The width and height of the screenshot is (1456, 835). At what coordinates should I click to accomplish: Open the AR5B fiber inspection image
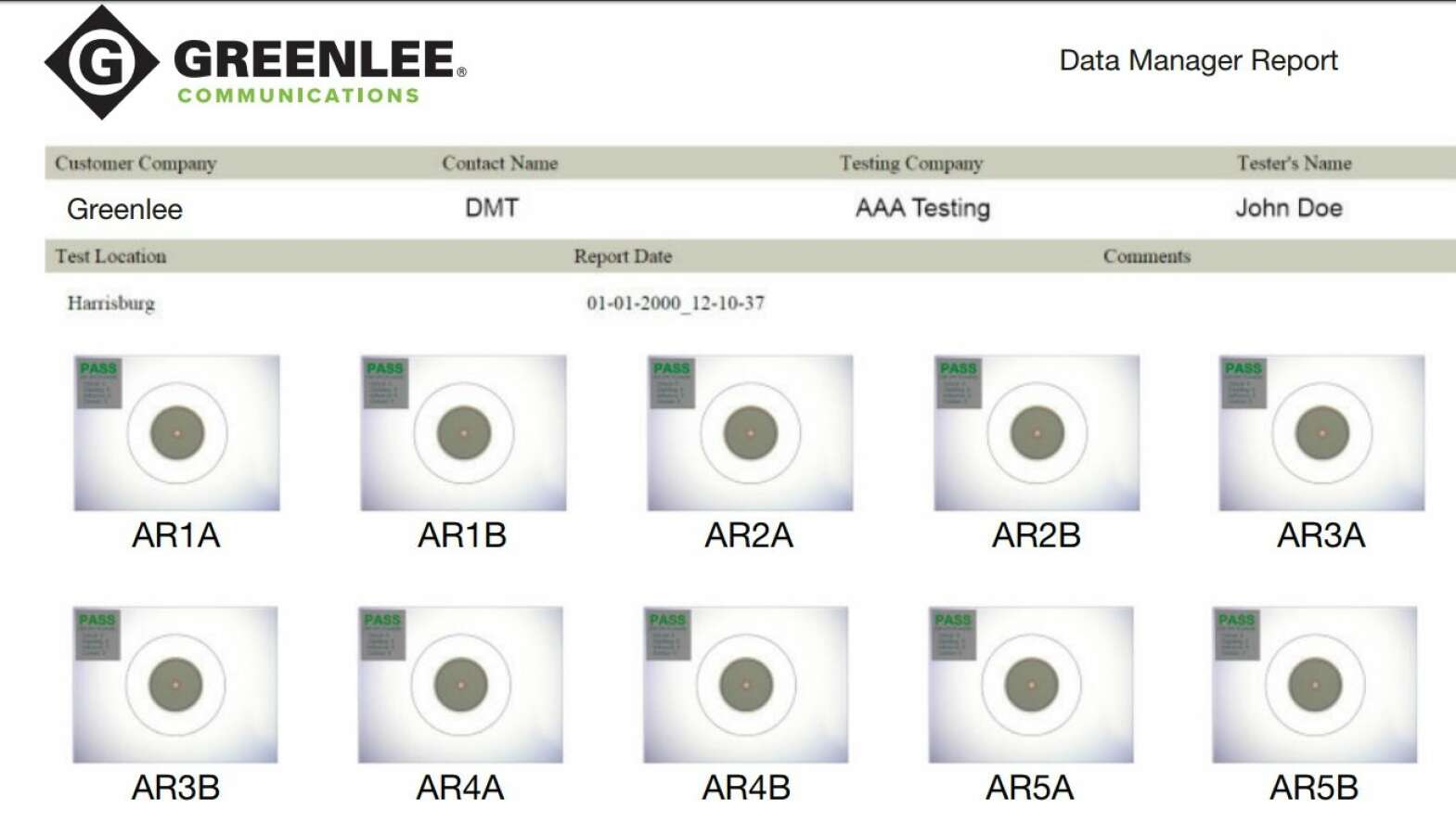(x=1315, y=685)
